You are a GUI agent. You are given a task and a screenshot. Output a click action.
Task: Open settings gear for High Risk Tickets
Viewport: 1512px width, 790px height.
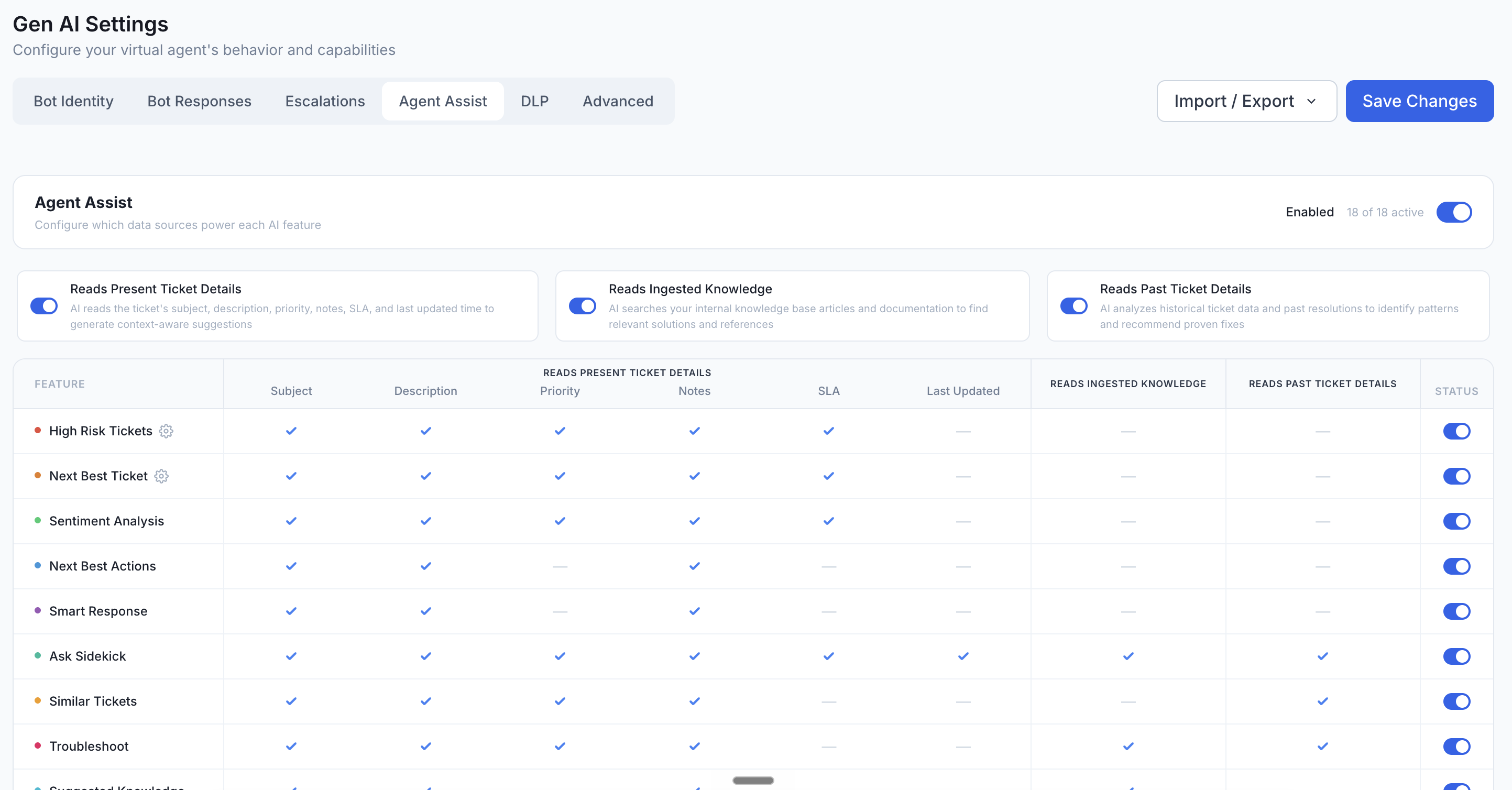pos(166,431)
